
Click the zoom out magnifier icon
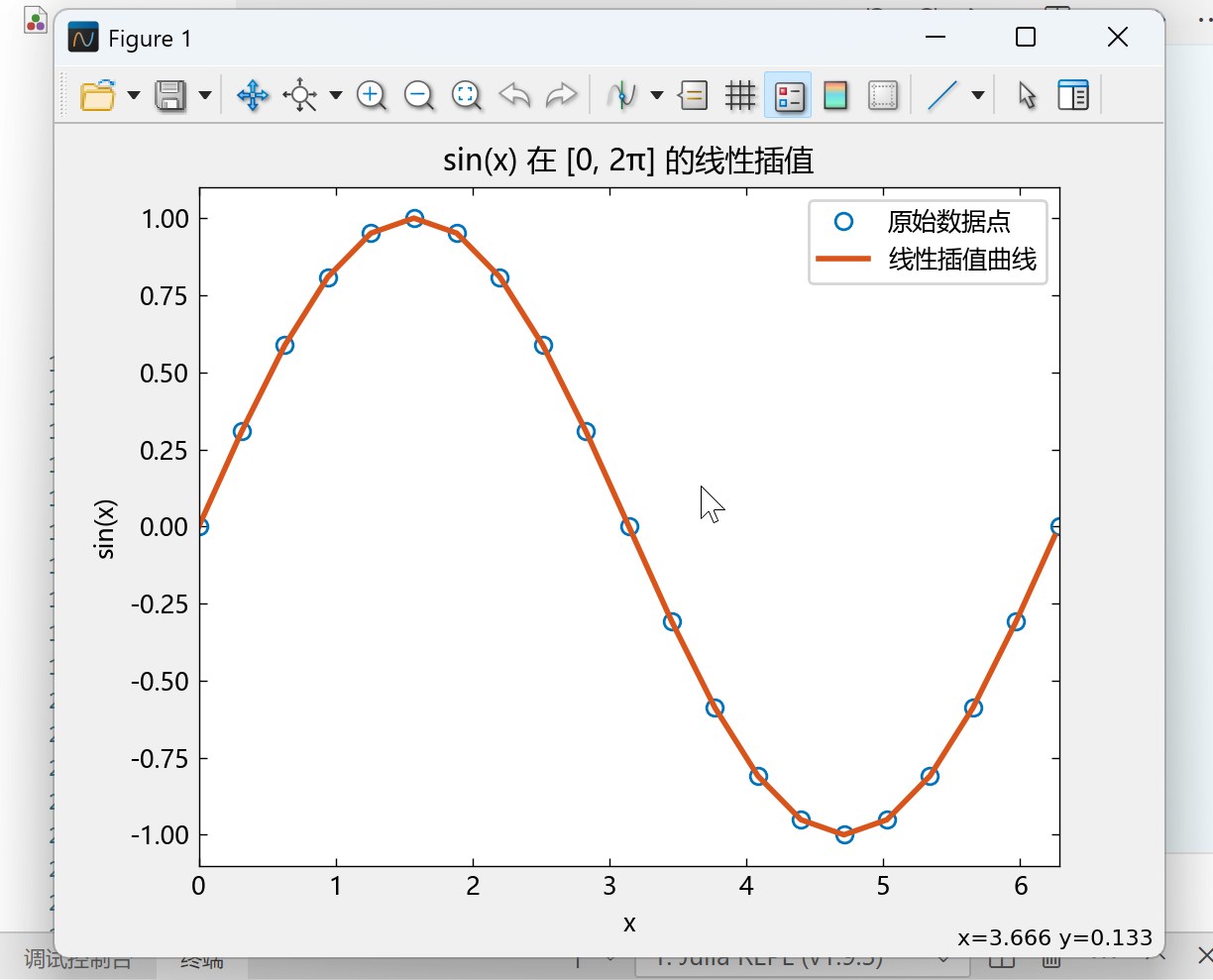pos(419,96)
